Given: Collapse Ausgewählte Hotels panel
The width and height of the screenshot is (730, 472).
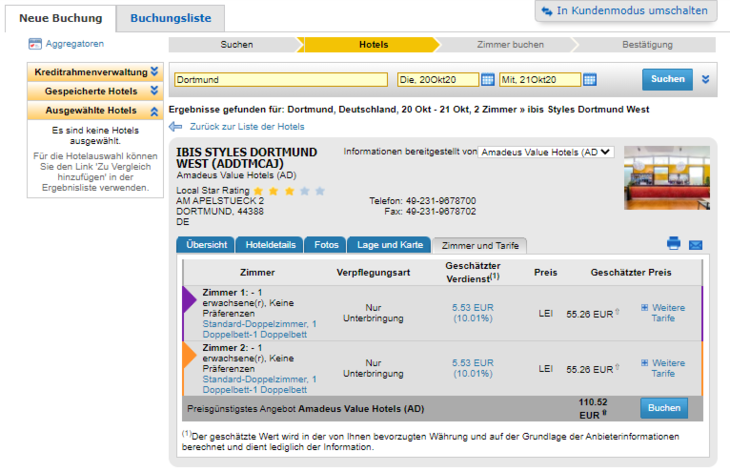Looking at the screenshot, I should [x=95, y=110].
